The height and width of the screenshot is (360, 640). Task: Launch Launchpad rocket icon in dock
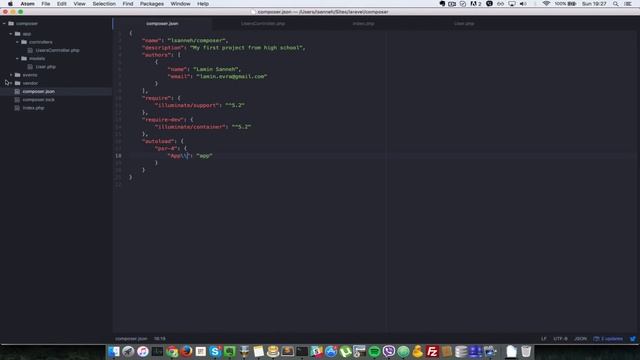coord(128,351)
